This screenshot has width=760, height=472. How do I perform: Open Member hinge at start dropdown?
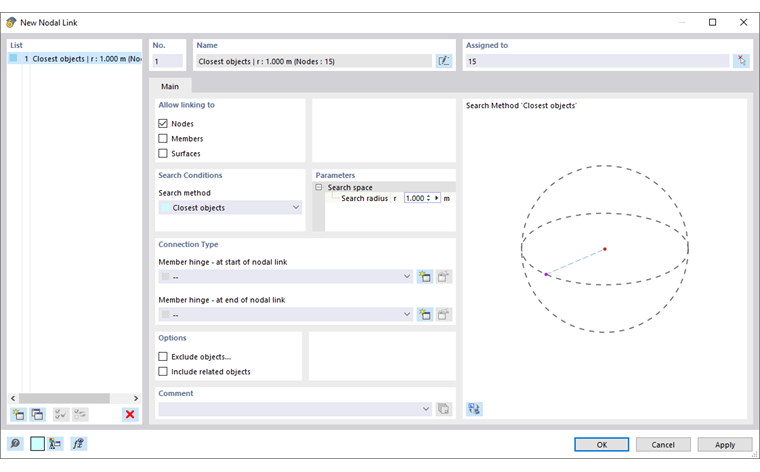click(x=285, y=277)
